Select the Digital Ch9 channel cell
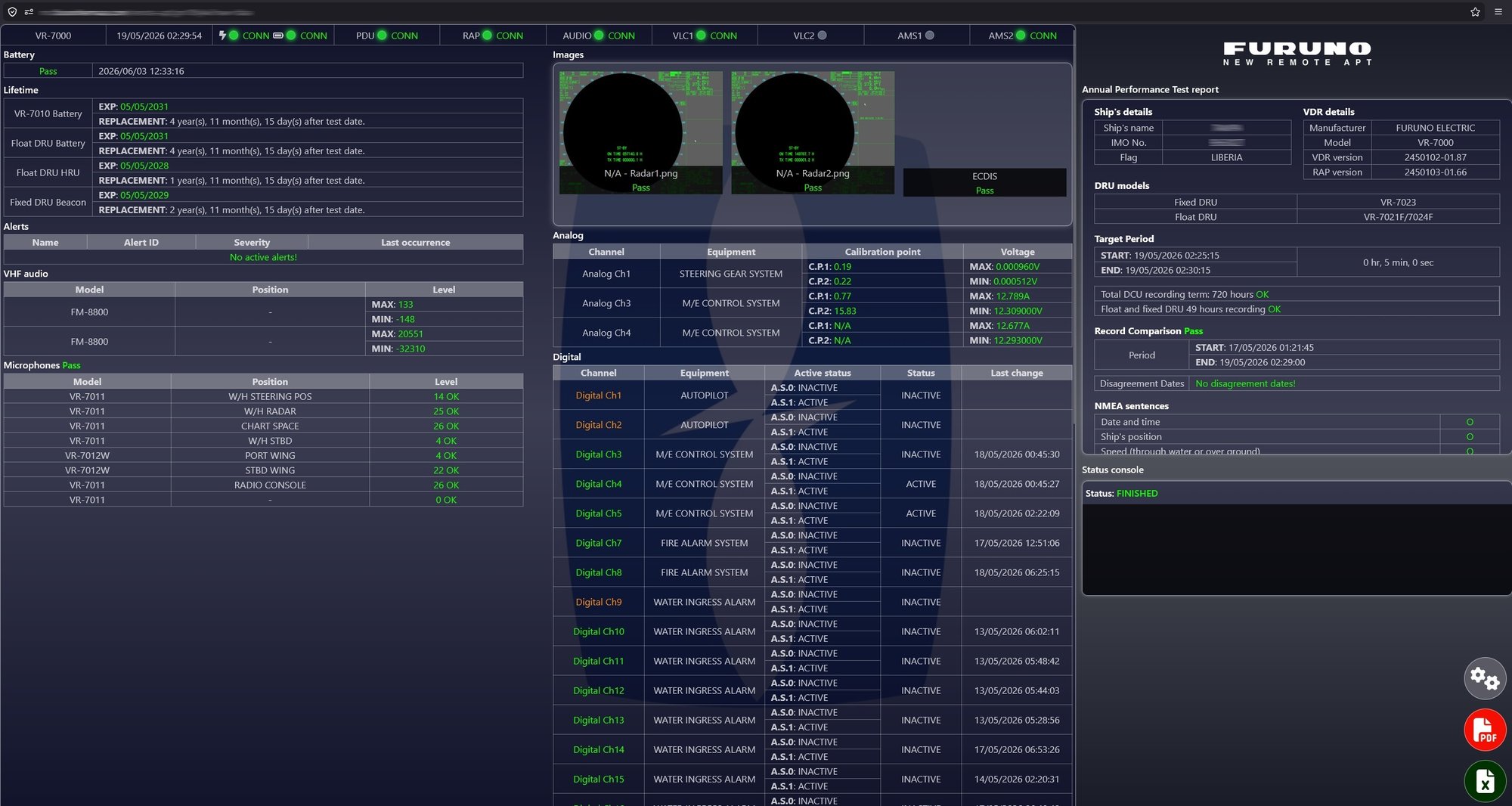Viewport: 1512px width, 806px height. 599,602
